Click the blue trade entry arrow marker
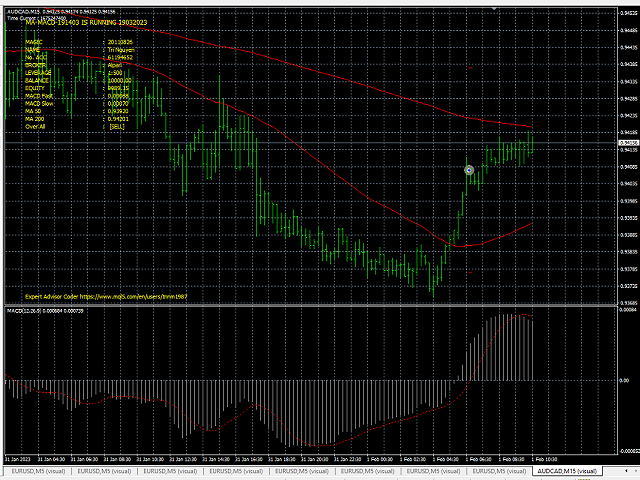 click(x=469, y=170)
